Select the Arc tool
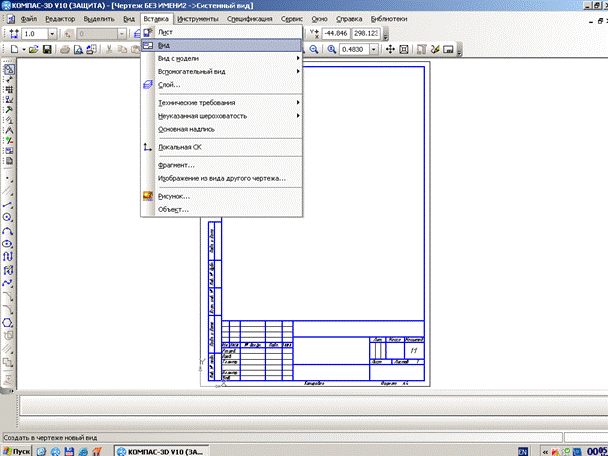The height and width of the screenshot is (456, 608). [x=8, y=231]
